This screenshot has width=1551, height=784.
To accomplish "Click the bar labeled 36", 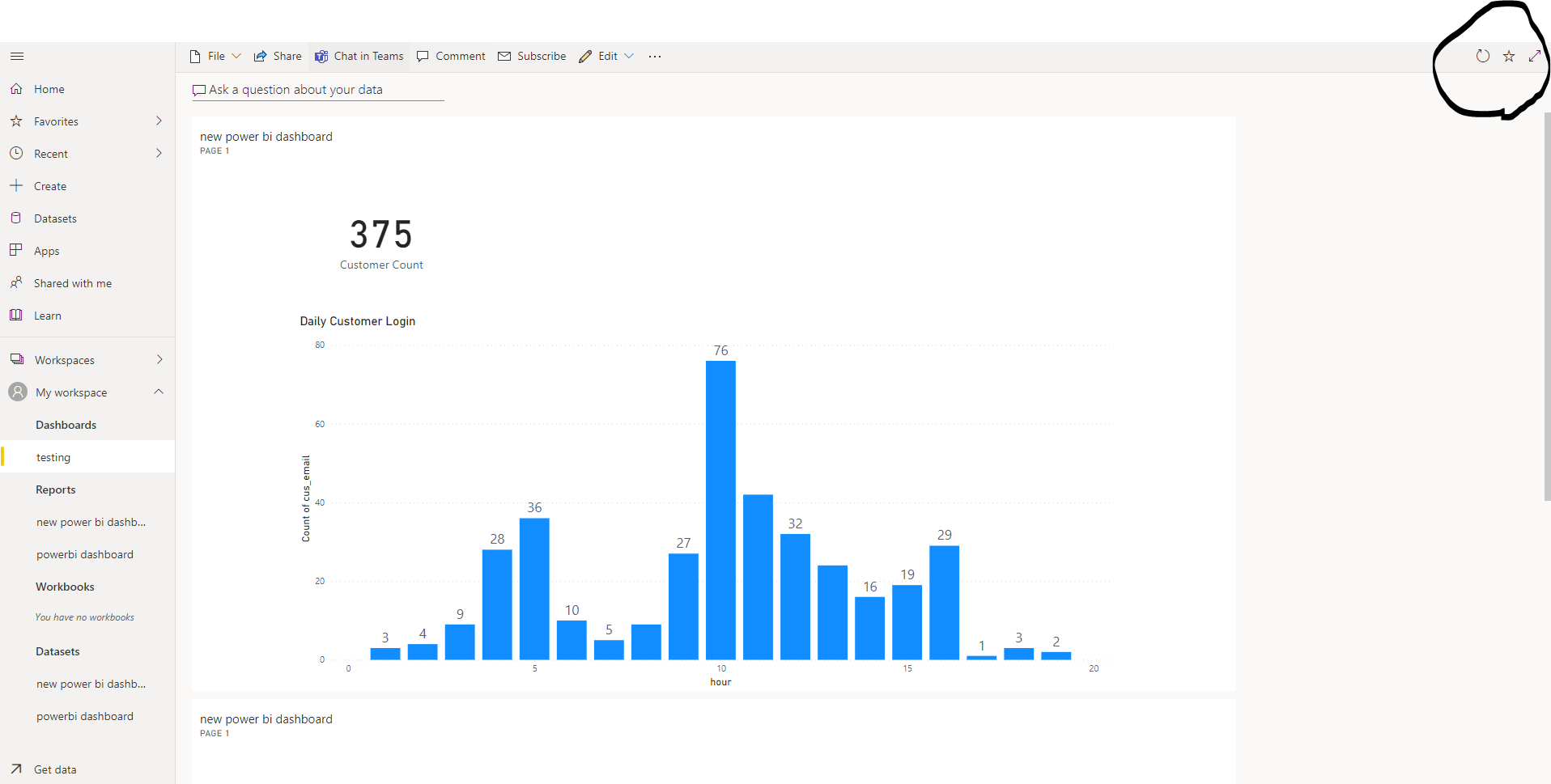I will pos(534,588).
